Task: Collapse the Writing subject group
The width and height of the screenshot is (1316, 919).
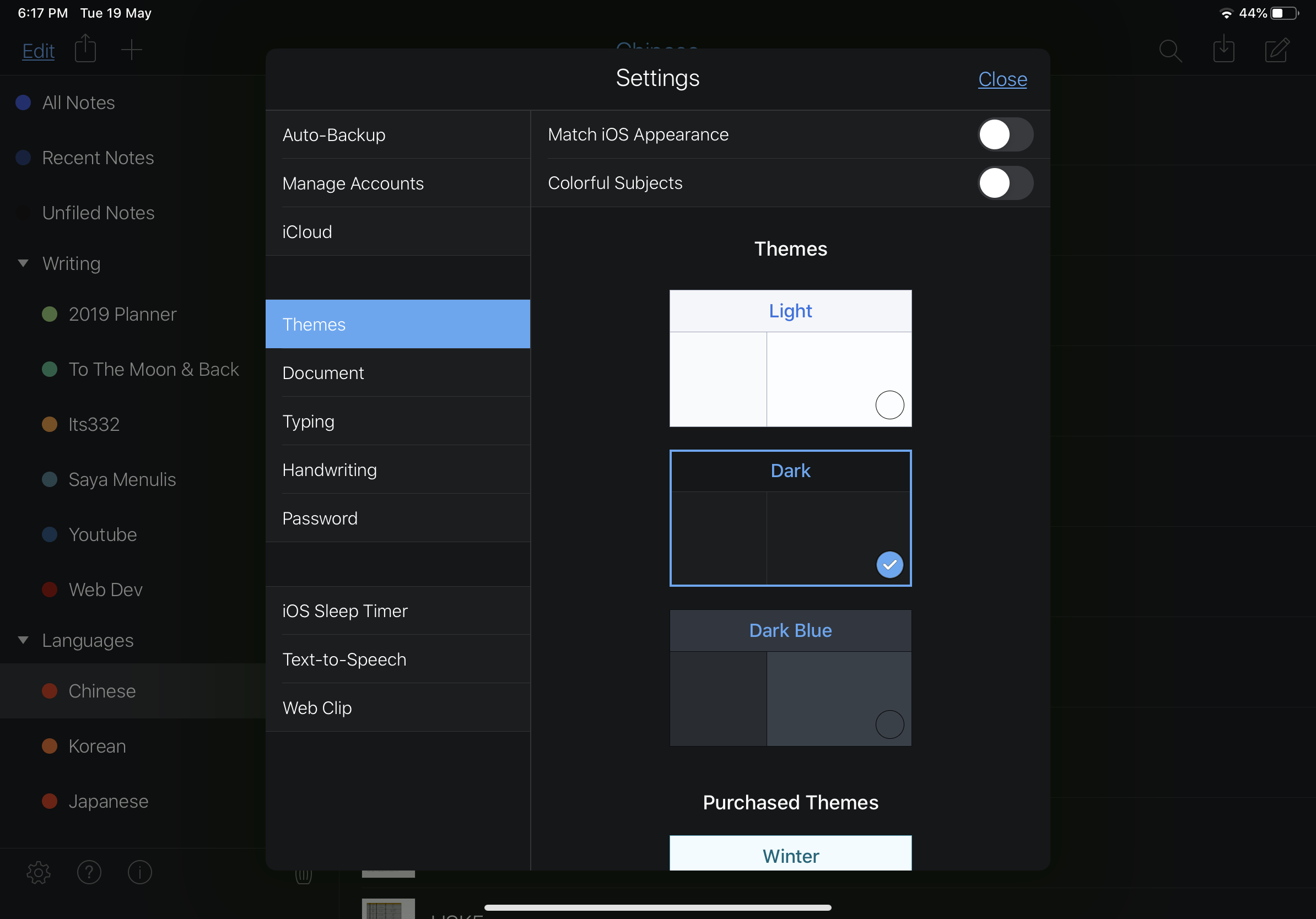Action: (23, 263)
